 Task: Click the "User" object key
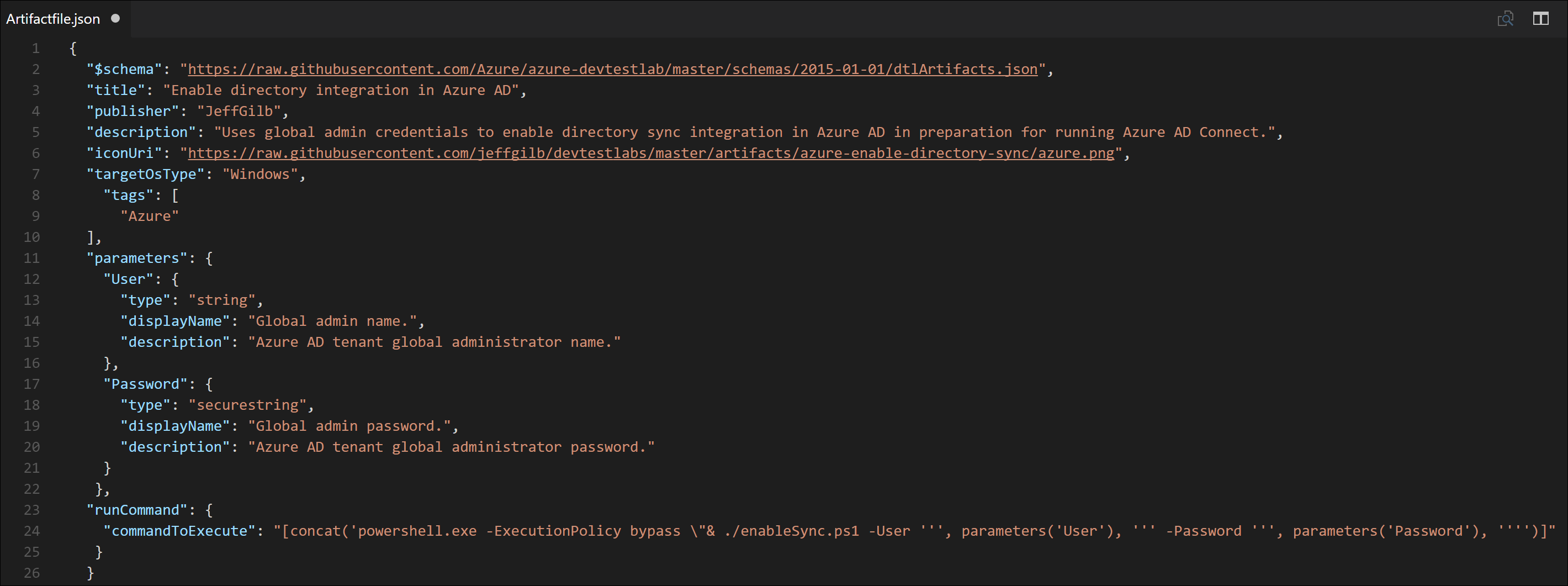129,279
